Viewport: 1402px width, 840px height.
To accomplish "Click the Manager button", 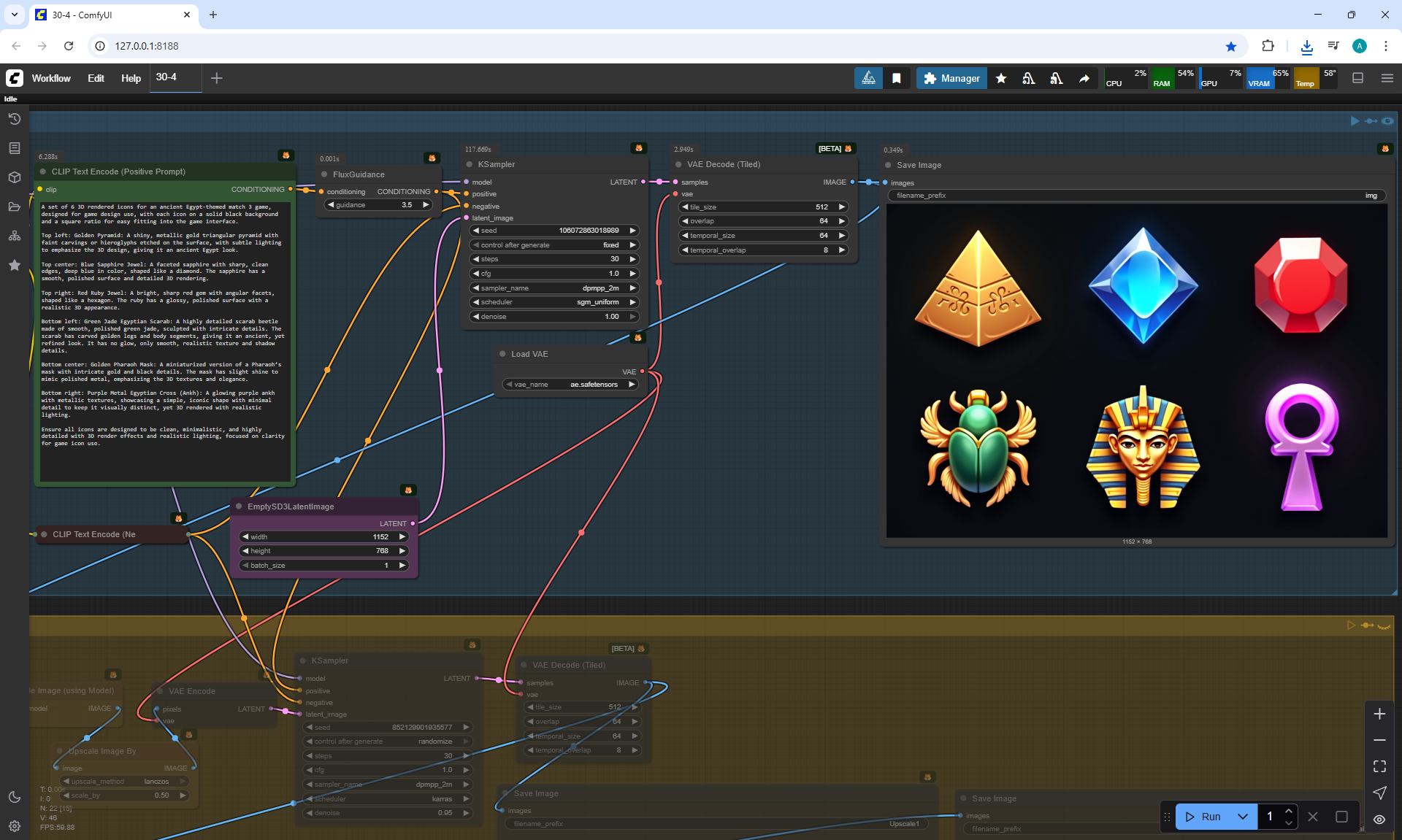I will (x=951, y=78).
